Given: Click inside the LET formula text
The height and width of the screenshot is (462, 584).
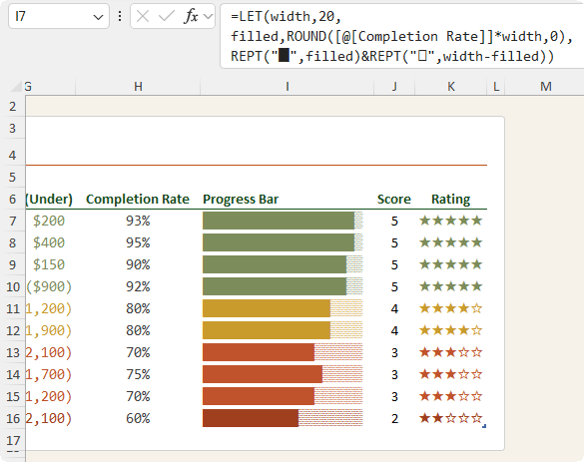Looking at the screenshot, I should click(401, 37).
